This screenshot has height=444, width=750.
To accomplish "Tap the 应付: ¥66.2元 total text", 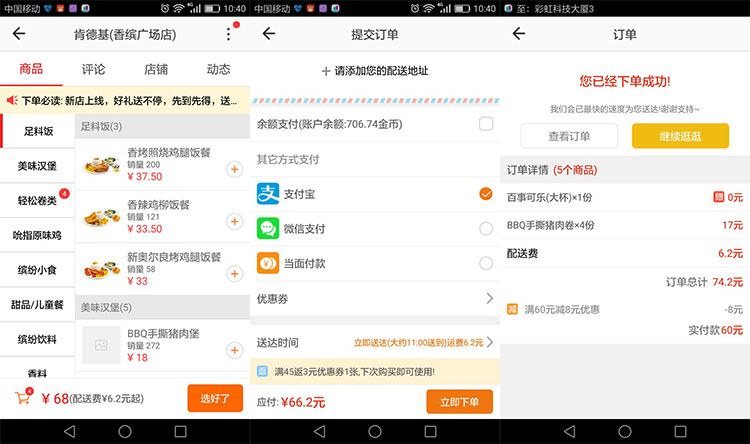I will coord(291,402).
